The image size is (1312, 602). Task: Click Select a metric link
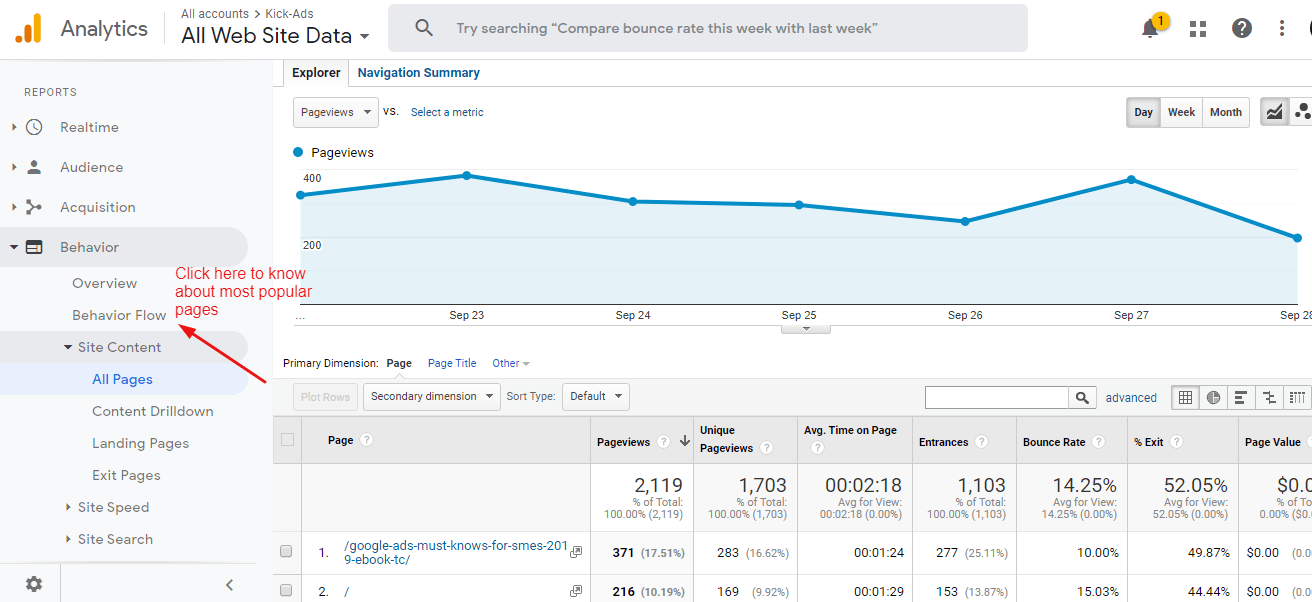(447, 112)
